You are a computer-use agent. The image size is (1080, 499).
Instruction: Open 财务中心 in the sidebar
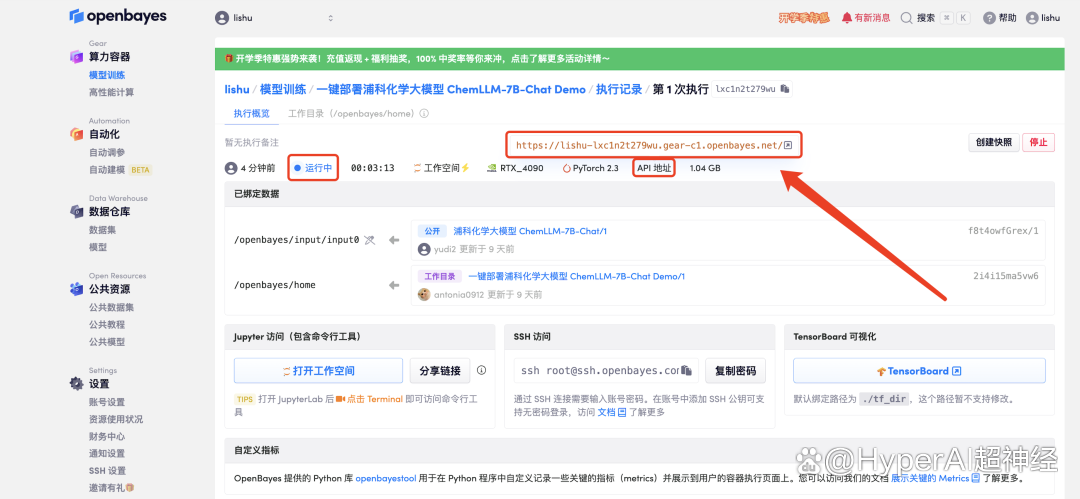coord(107,436)
